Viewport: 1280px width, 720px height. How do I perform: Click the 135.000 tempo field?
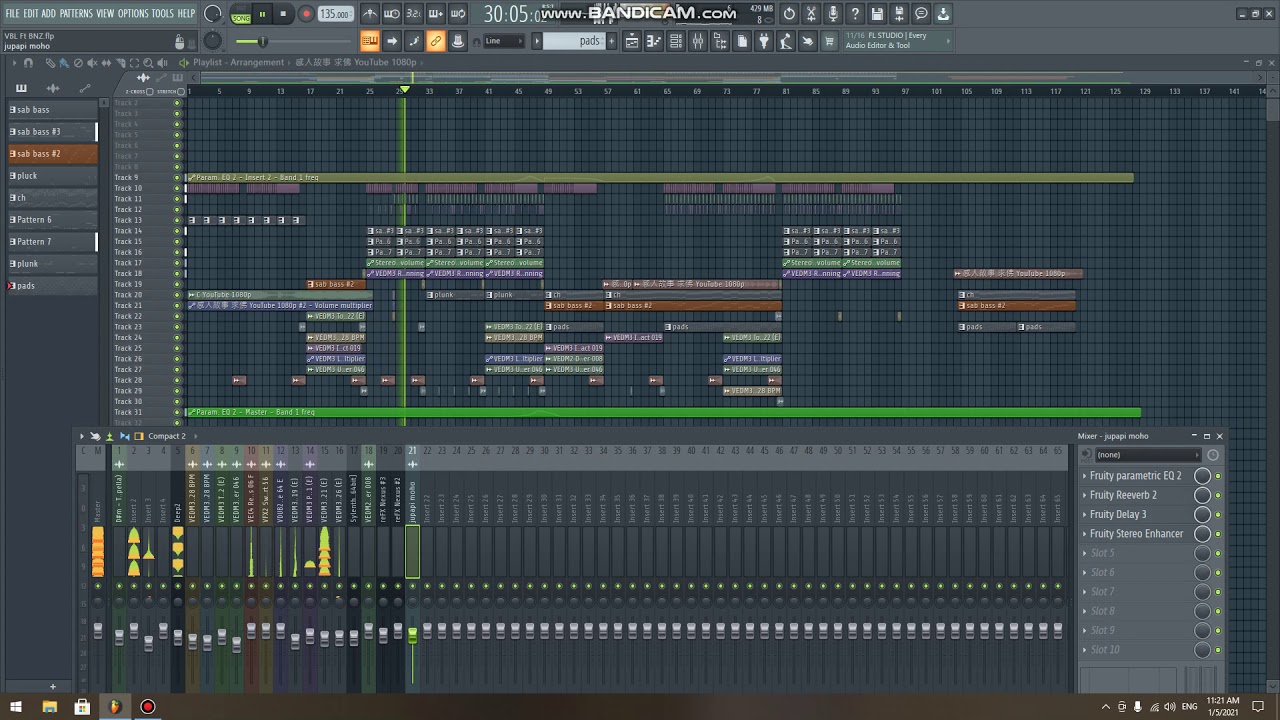335,15
